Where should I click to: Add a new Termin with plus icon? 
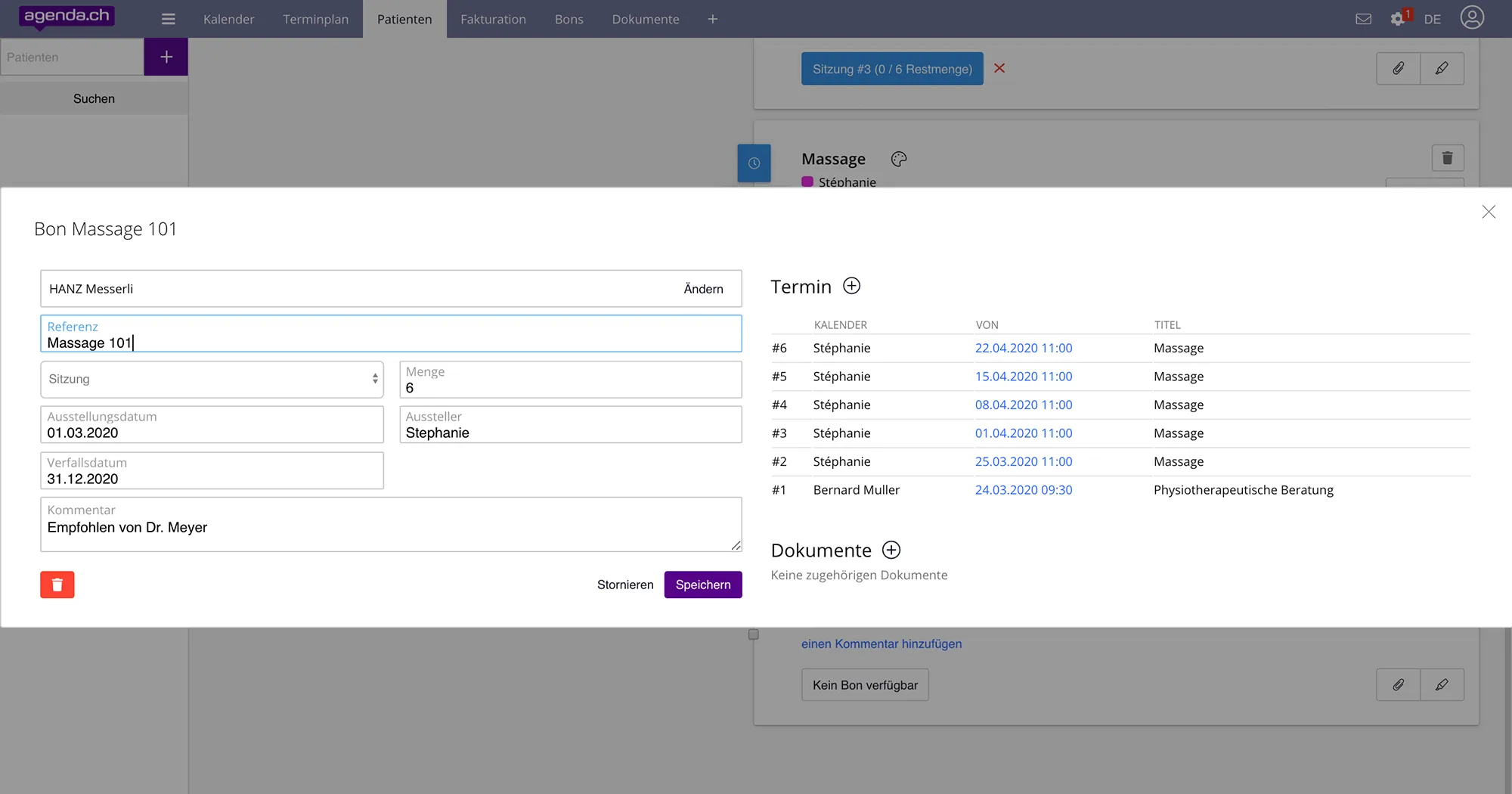[851, 286]
